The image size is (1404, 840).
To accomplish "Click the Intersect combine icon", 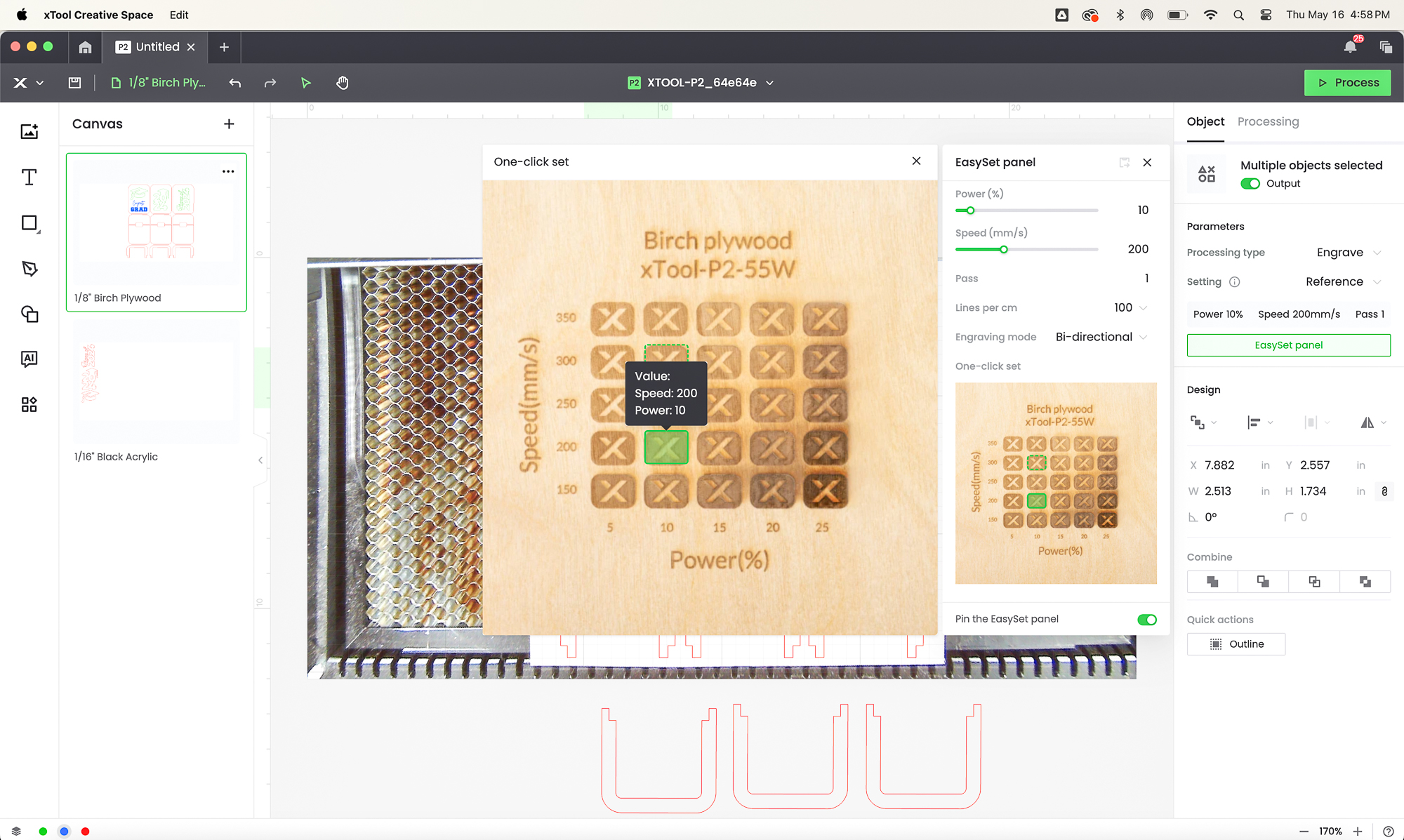I will click(x=1314, y=582).
